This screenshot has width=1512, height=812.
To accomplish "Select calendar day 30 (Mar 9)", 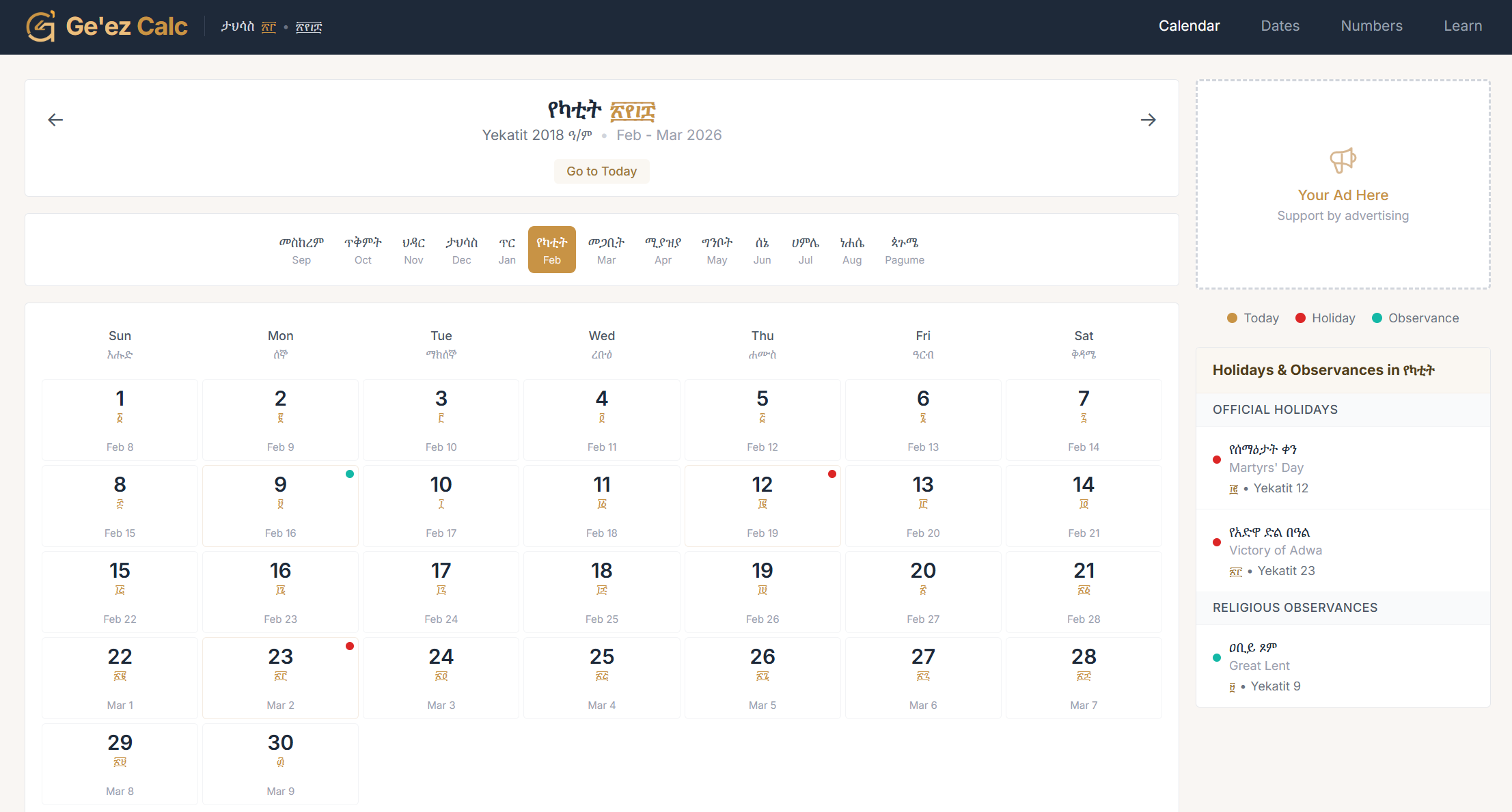I will [280, 764].
